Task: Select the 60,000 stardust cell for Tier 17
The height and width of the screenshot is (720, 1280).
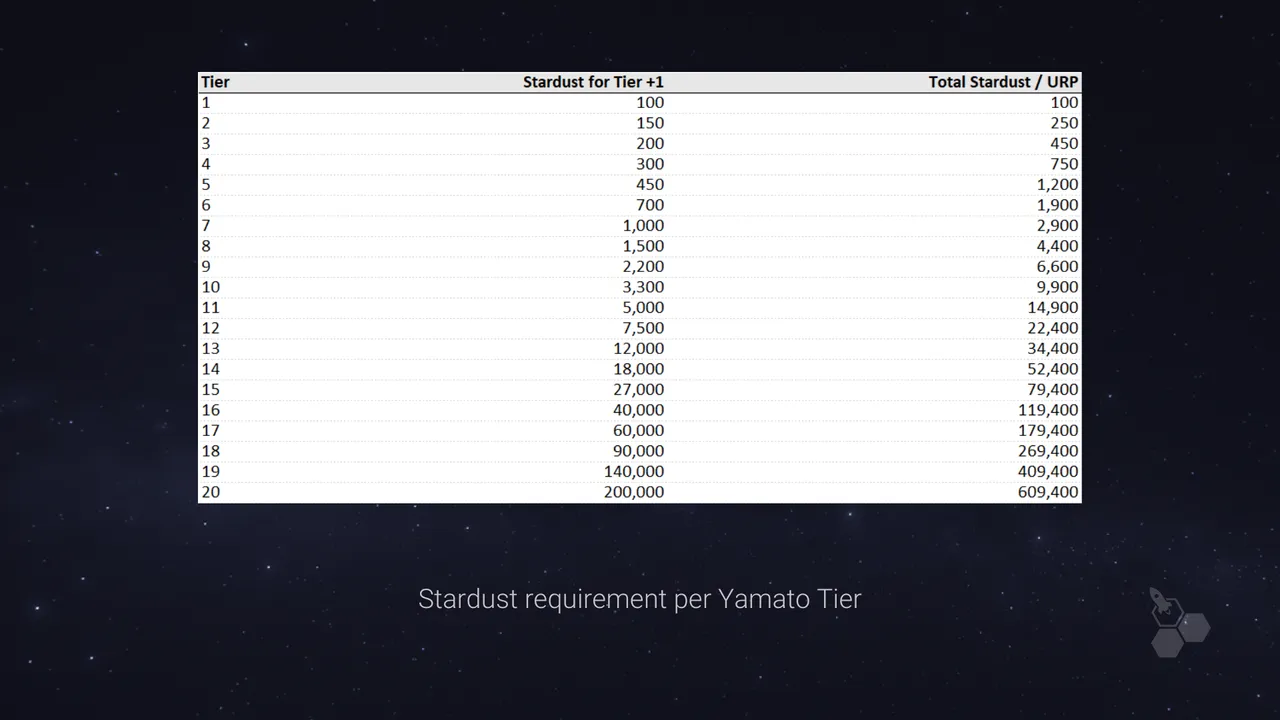Action: tap(638, 430)
